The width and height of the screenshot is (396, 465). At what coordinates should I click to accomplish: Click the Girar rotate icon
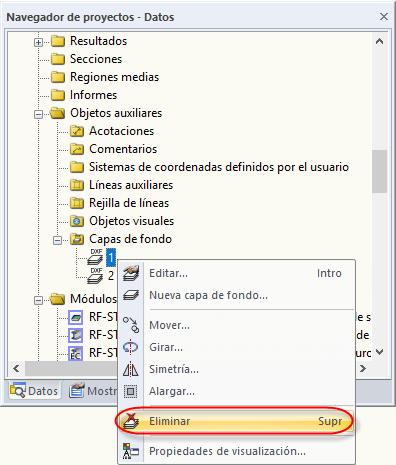point(131,347)
